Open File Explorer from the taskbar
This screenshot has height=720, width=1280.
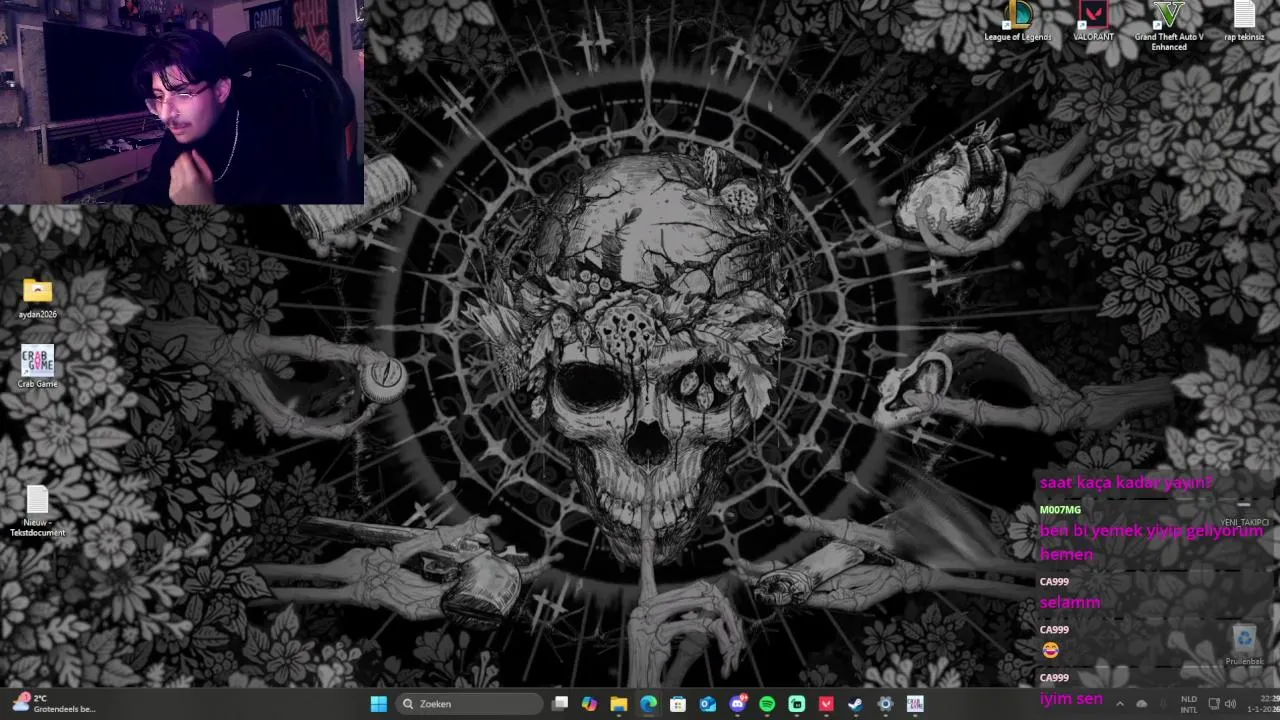(619, 704)
